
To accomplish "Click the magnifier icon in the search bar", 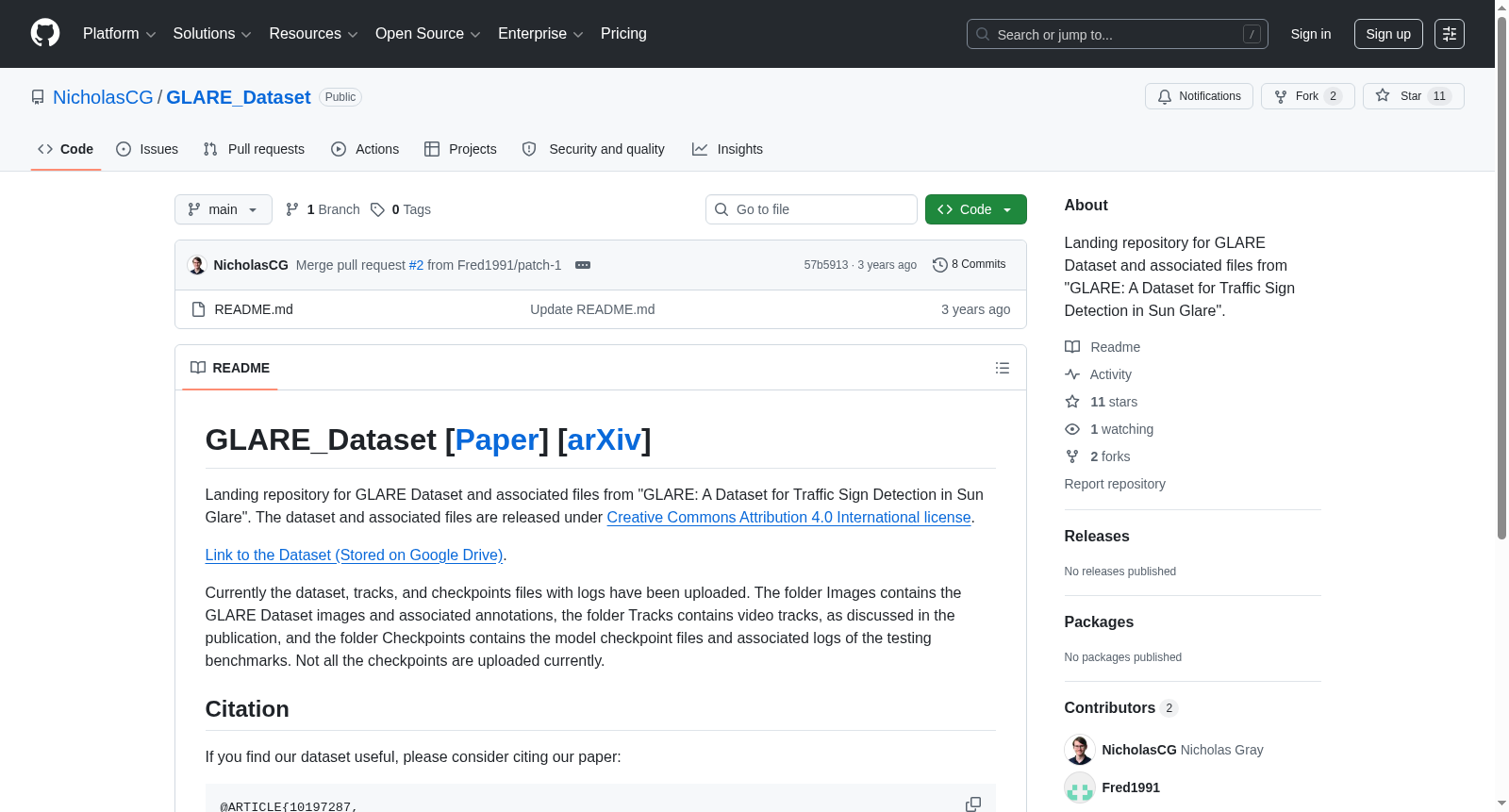I will [983, 34].
